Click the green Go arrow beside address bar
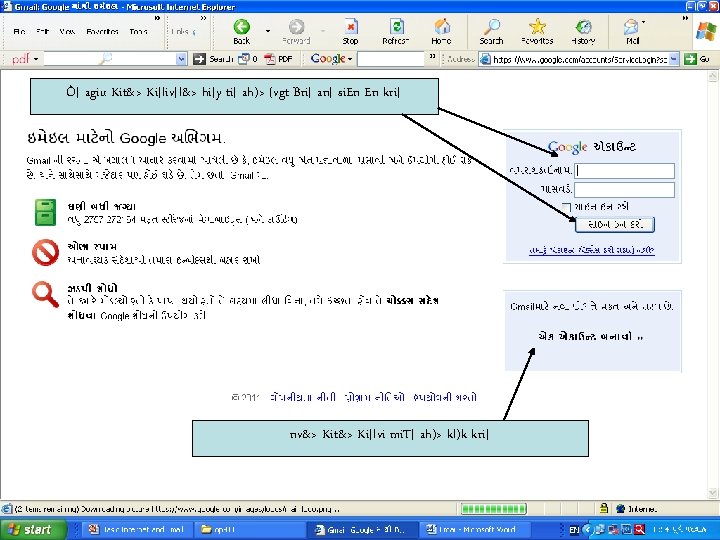This screenshot has height=540, width=720. click(x=690, y=59)
